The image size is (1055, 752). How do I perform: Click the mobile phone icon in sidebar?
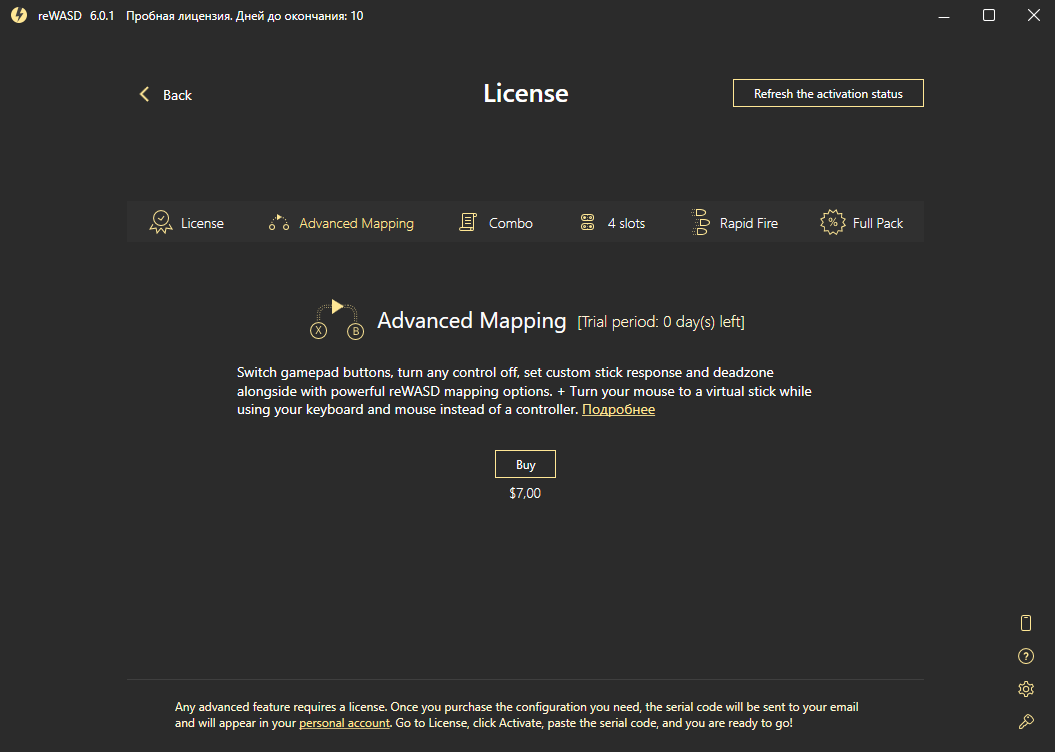(x=1025, y=623)
